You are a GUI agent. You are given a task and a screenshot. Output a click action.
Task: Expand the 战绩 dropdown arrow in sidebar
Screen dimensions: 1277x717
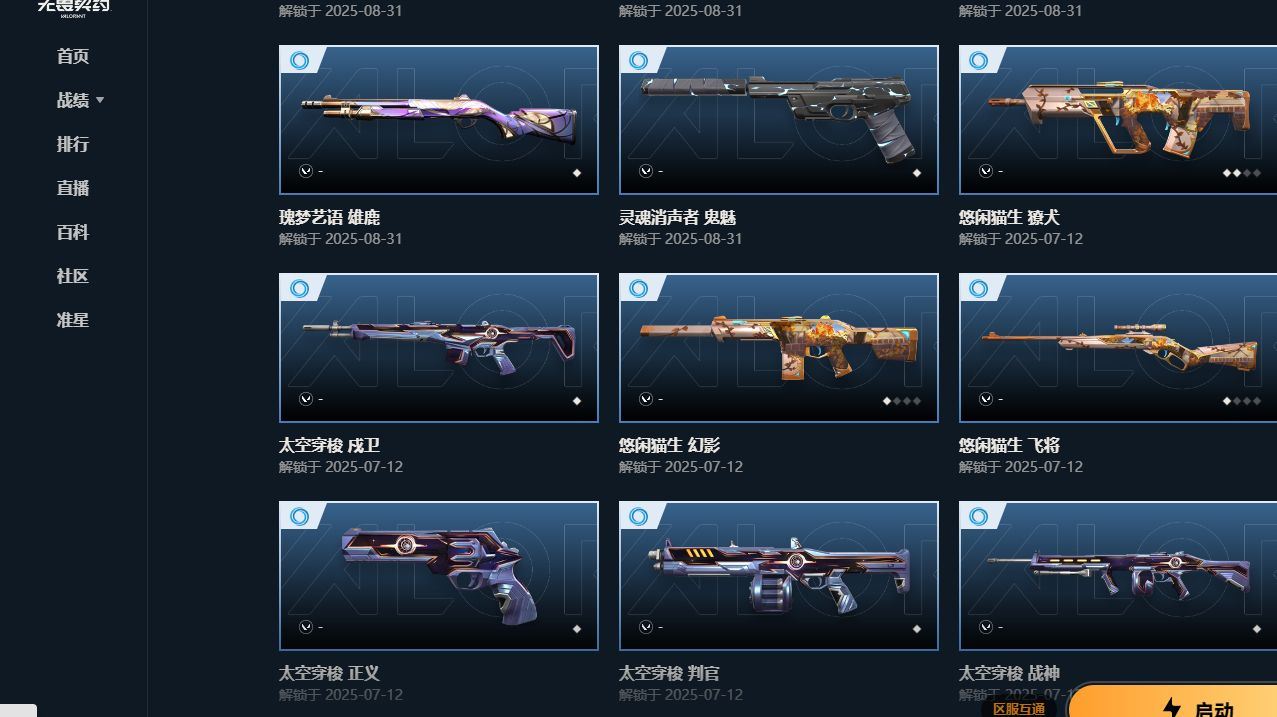pos(100,100)
